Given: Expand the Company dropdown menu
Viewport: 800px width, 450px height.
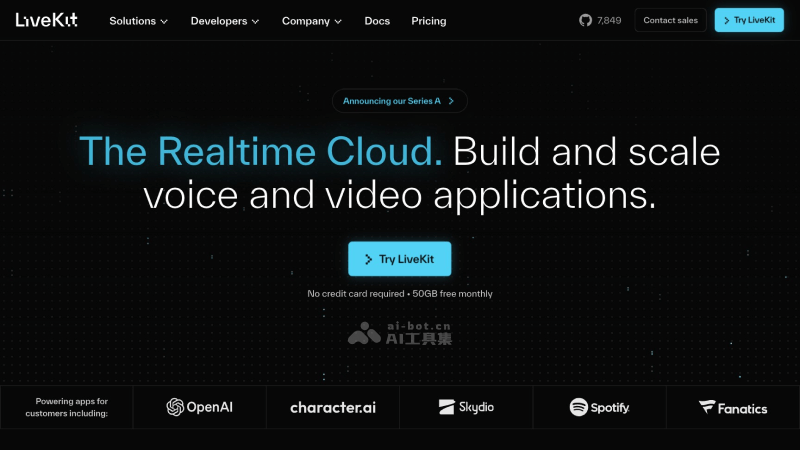Looking at the screenshot, I should tap(311, 21).
